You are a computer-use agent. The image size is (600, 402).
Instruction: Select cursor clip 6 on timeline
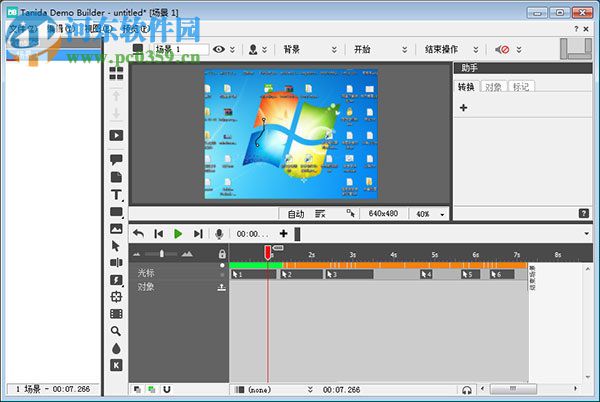coord(502,274)
